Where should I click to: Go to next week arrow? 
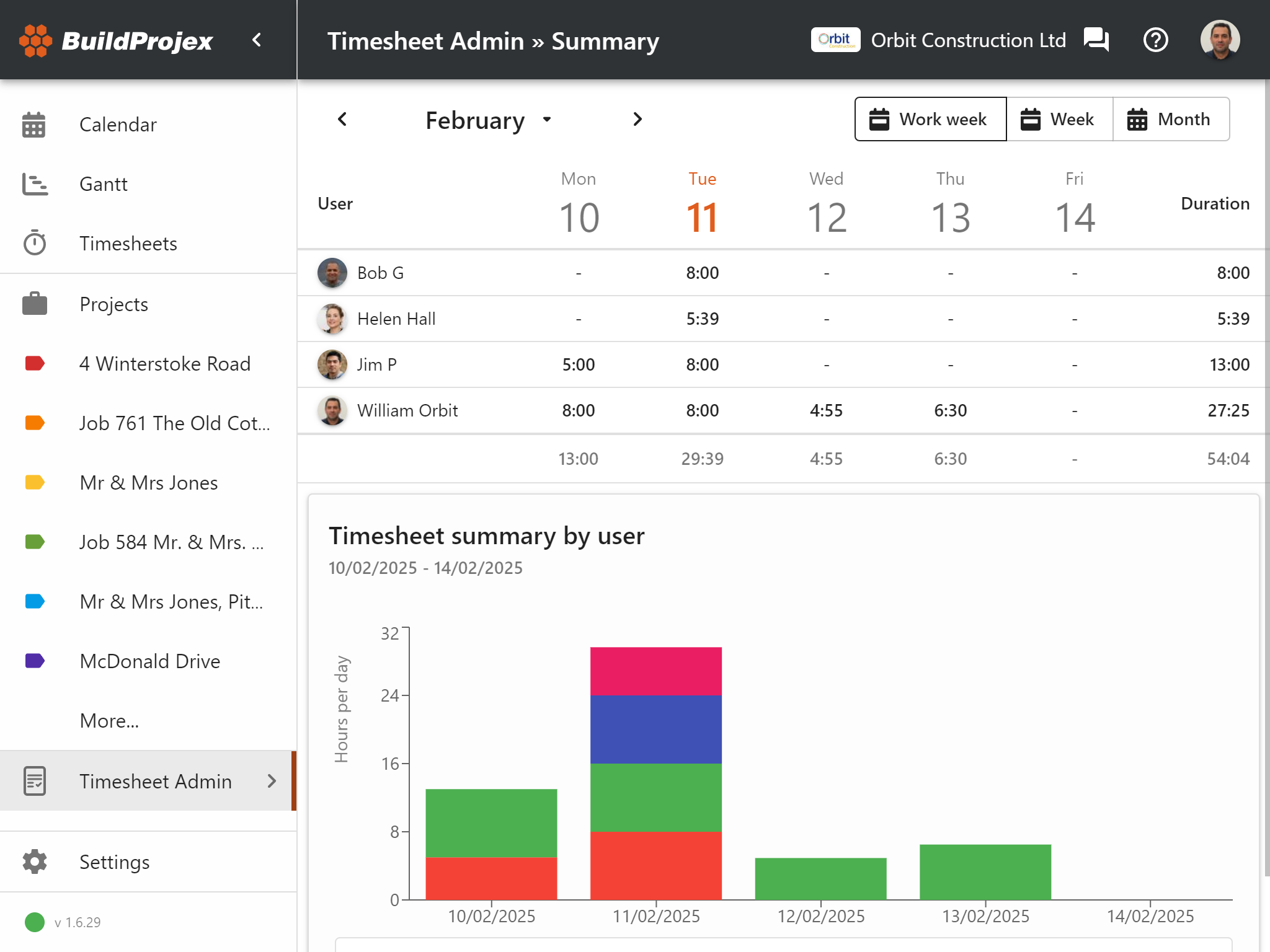[637, 119]
